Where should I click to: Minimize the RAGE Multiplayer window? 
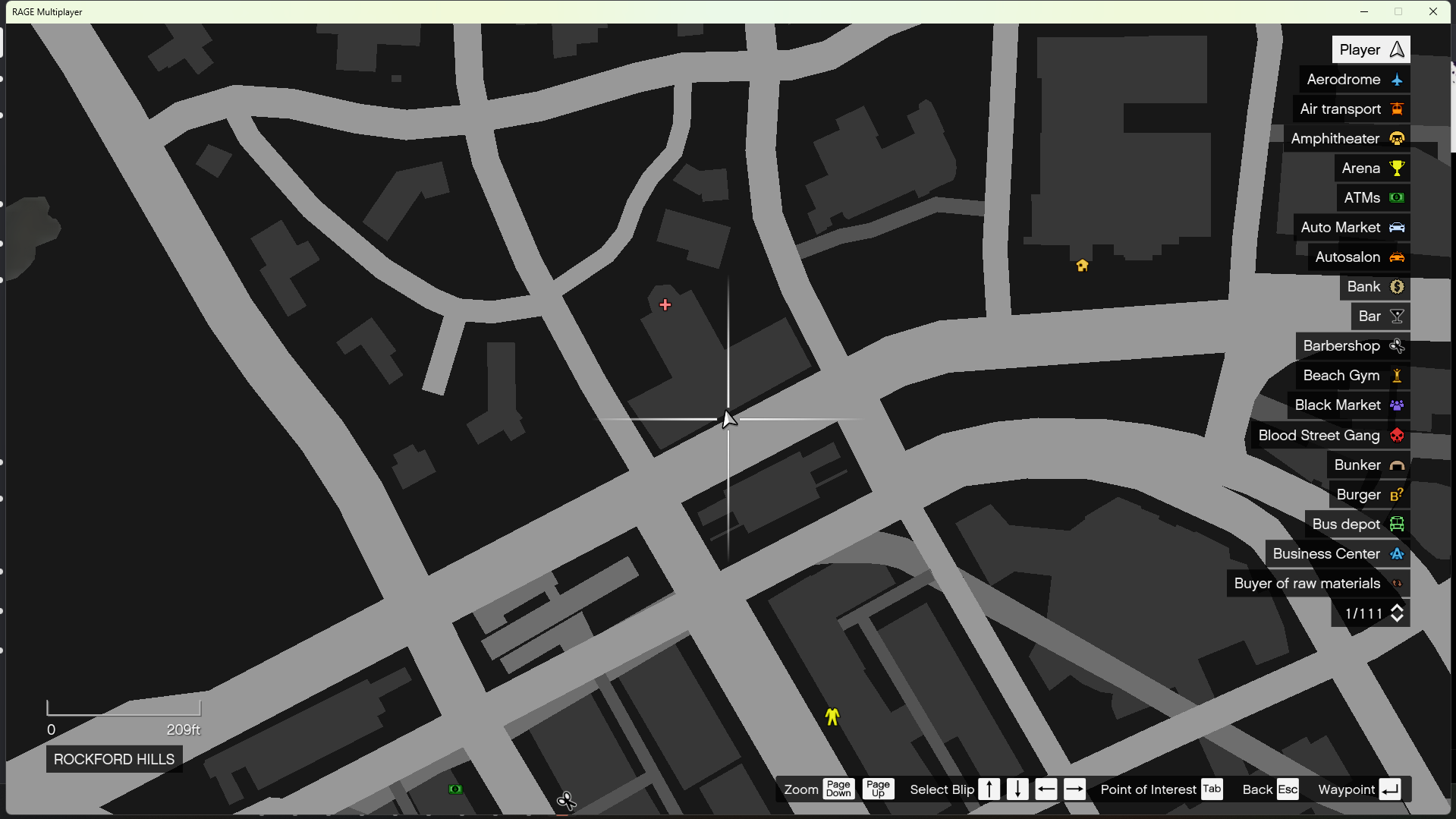click(1364, 11)
